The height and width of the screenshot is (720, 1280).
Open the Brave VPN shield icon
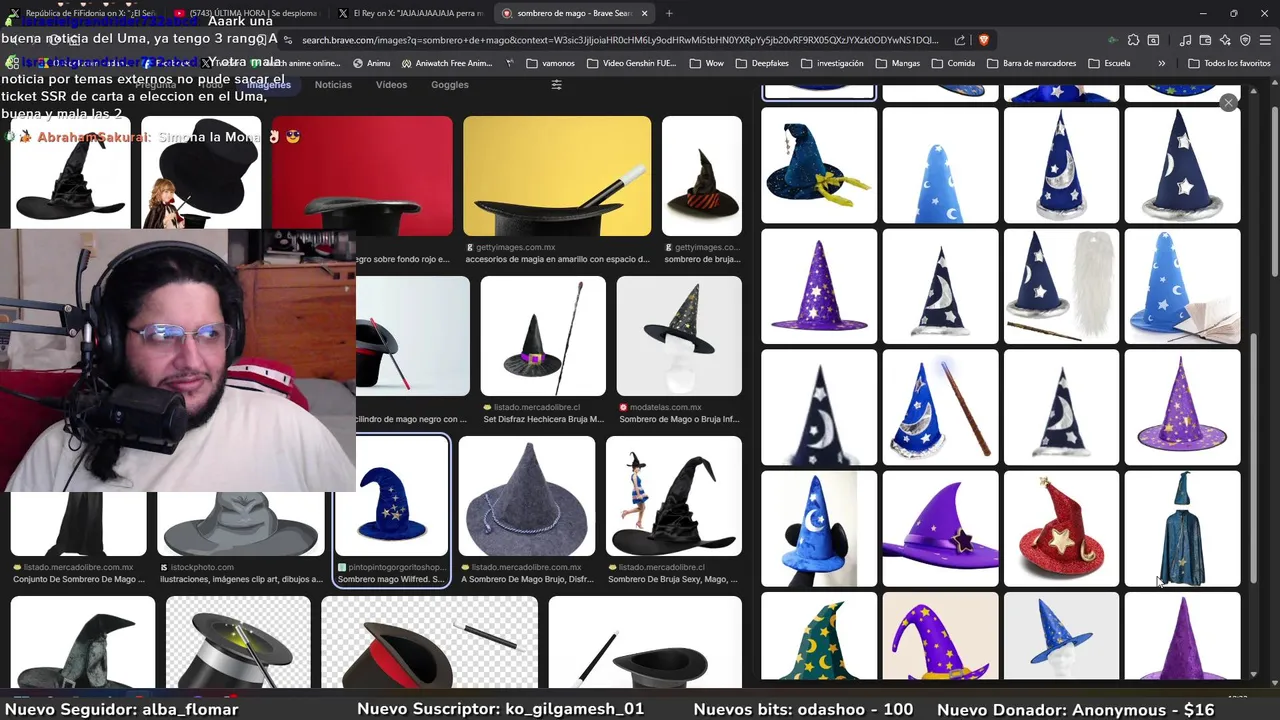coord(1245,40)
